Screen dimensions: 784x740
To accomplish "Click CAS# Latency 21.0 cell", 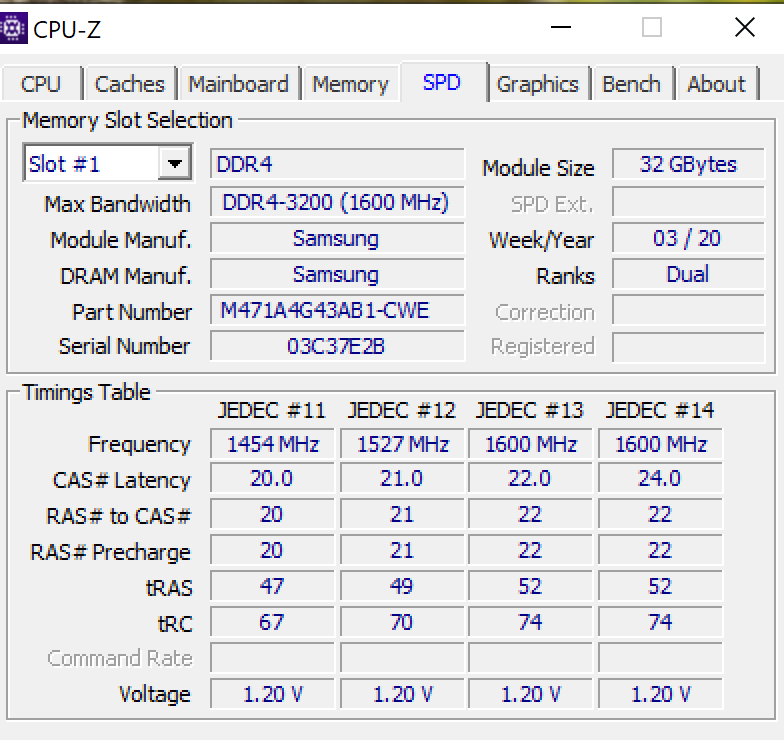I will point(402,478).
